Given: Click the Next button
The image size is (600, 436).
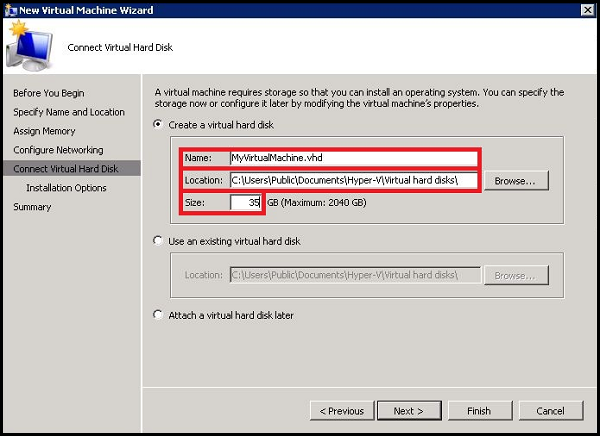Looking at the screenshot, I should [409, 411].
